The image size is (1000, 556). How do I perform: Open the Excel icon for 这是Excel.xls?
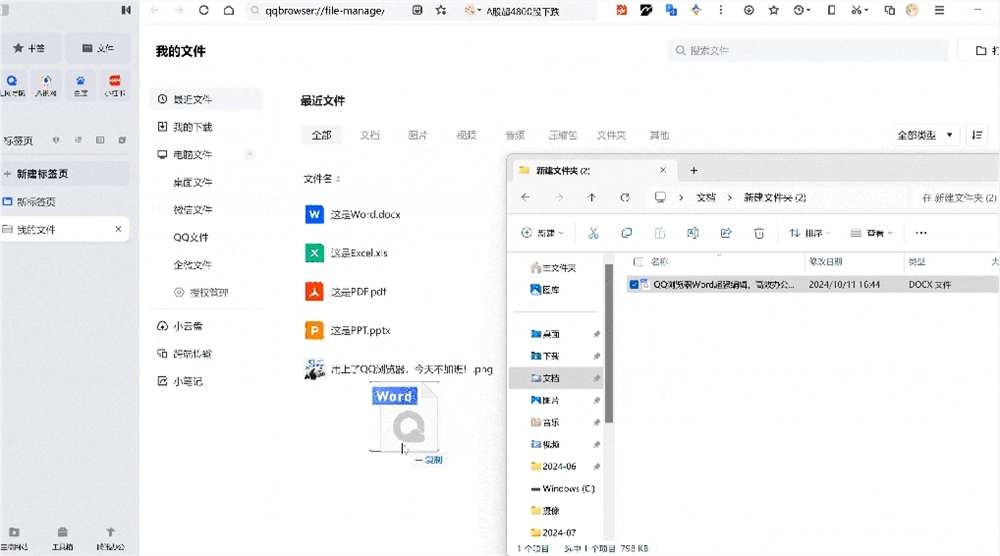click(314, 253)
